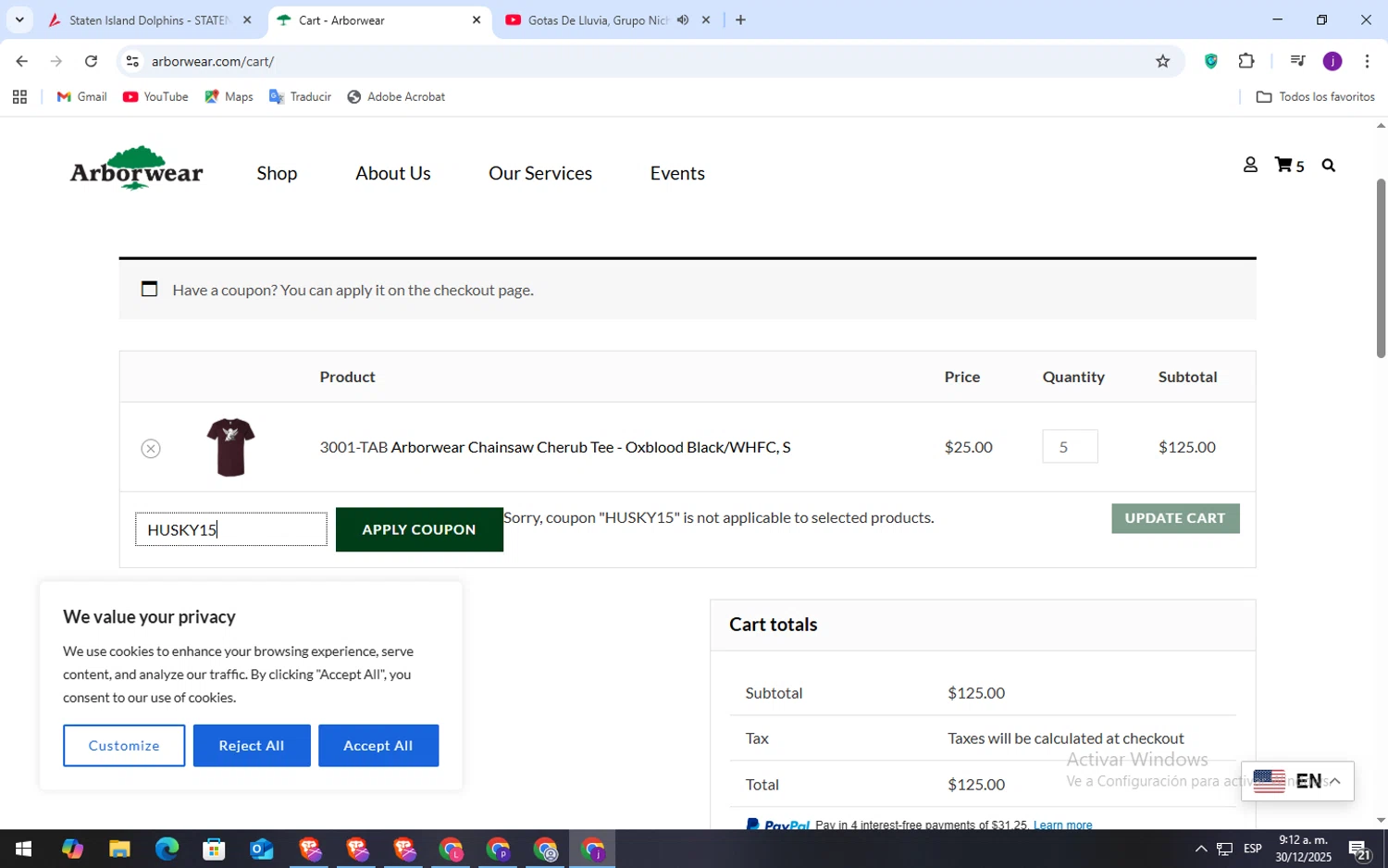Open Windows Start menu

point(23,849)
